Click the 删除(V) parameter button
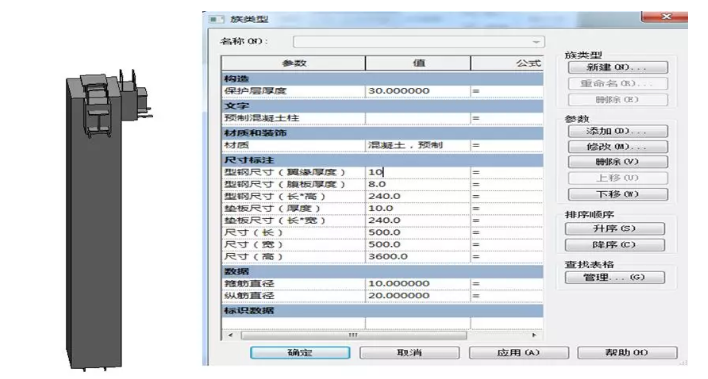 pyautogui.click(x=618, y=162)
